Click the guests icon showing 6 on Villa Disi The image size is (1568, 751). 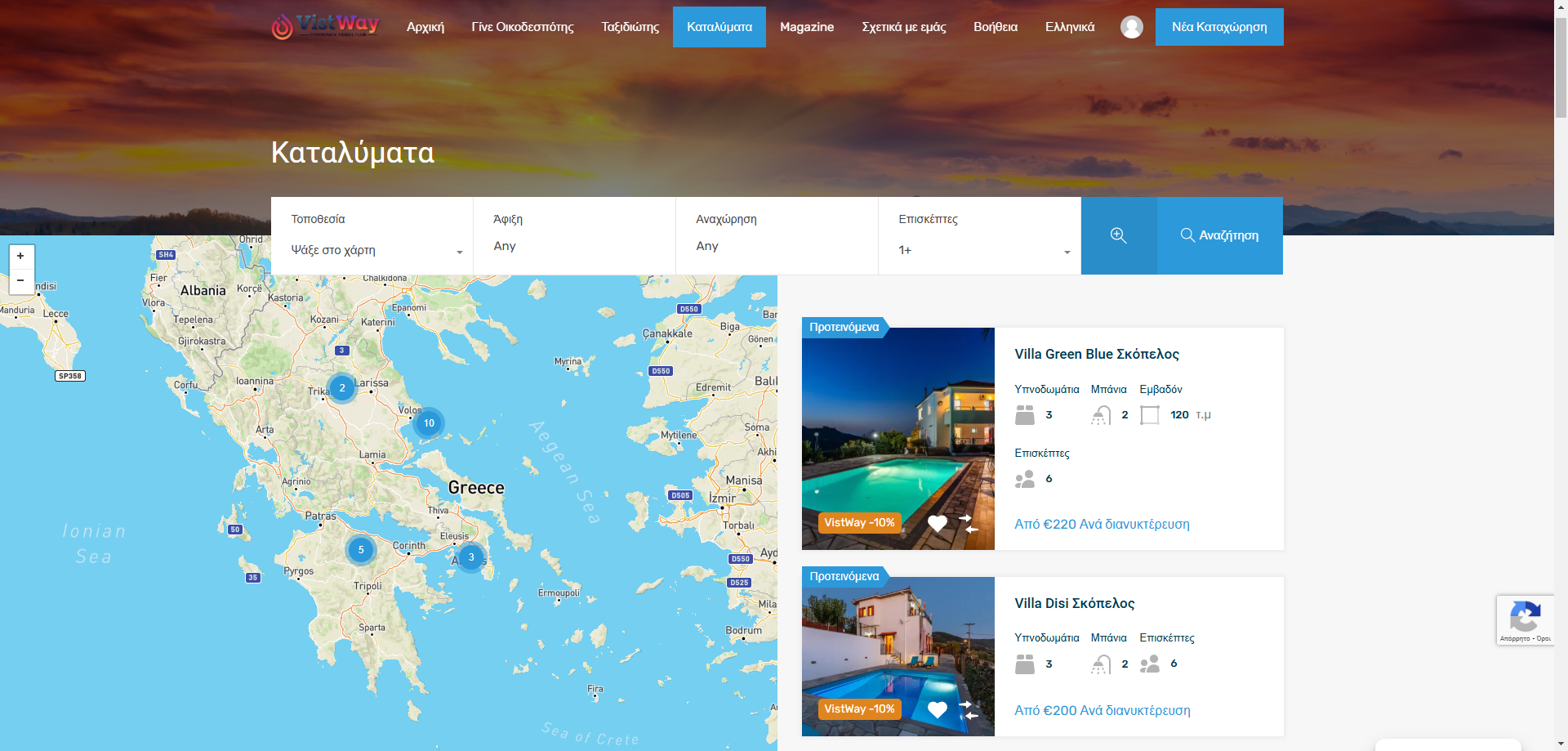(x=1149, y=664)
